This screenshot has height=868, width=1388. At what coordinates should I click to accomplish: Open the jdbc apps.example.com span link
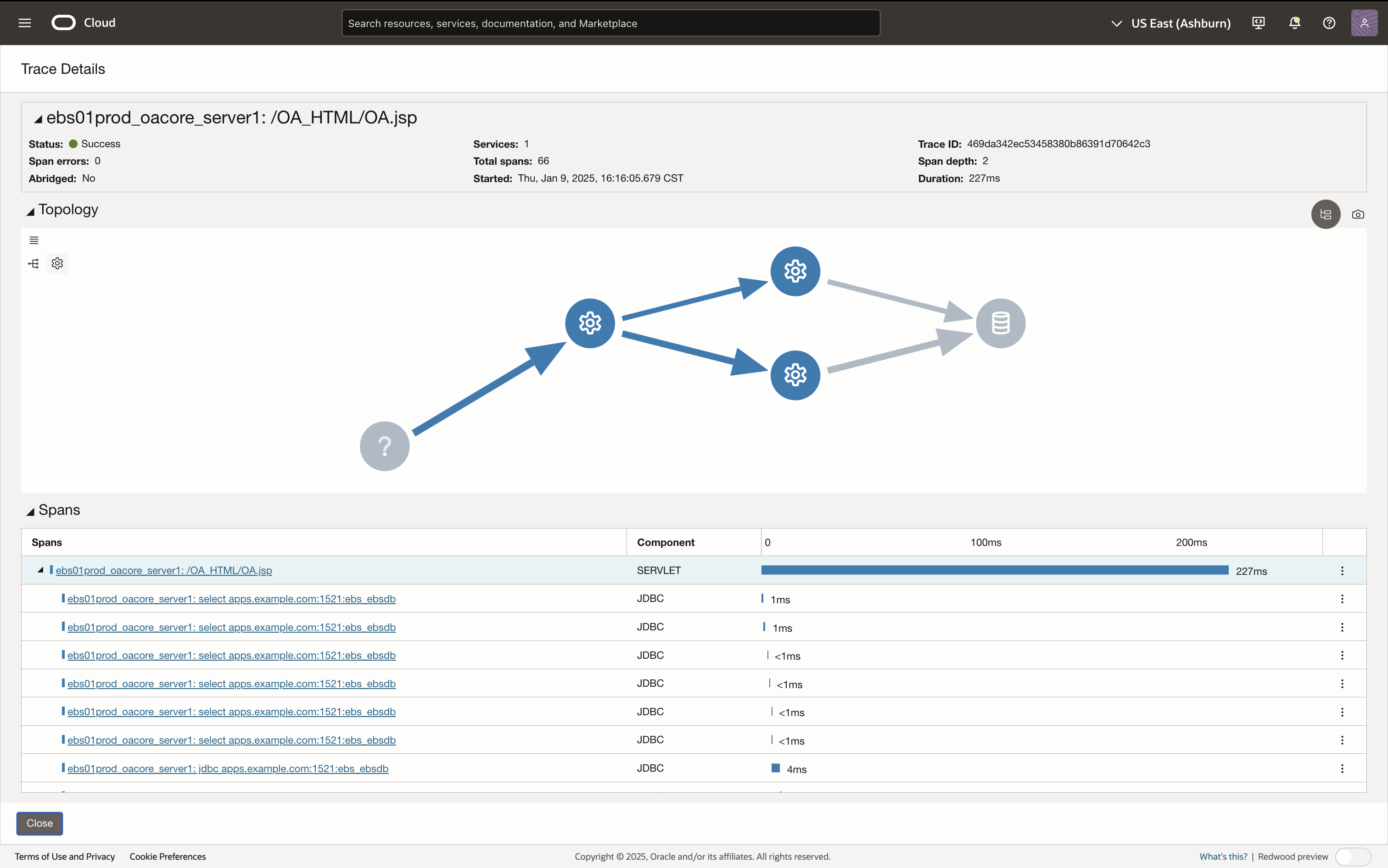tap(227, 769)
